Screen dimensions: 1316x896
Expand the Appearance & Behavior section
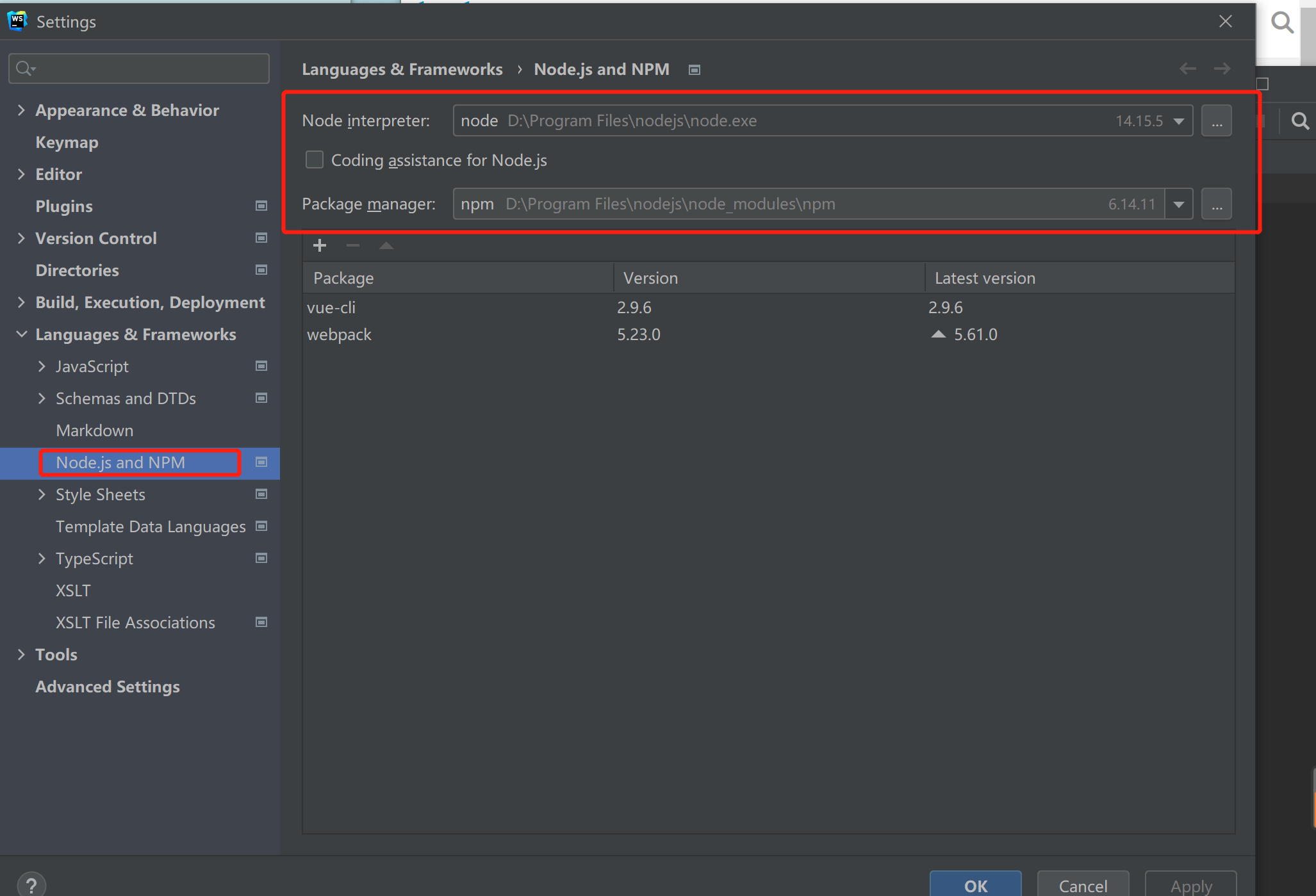click(21, 110)
